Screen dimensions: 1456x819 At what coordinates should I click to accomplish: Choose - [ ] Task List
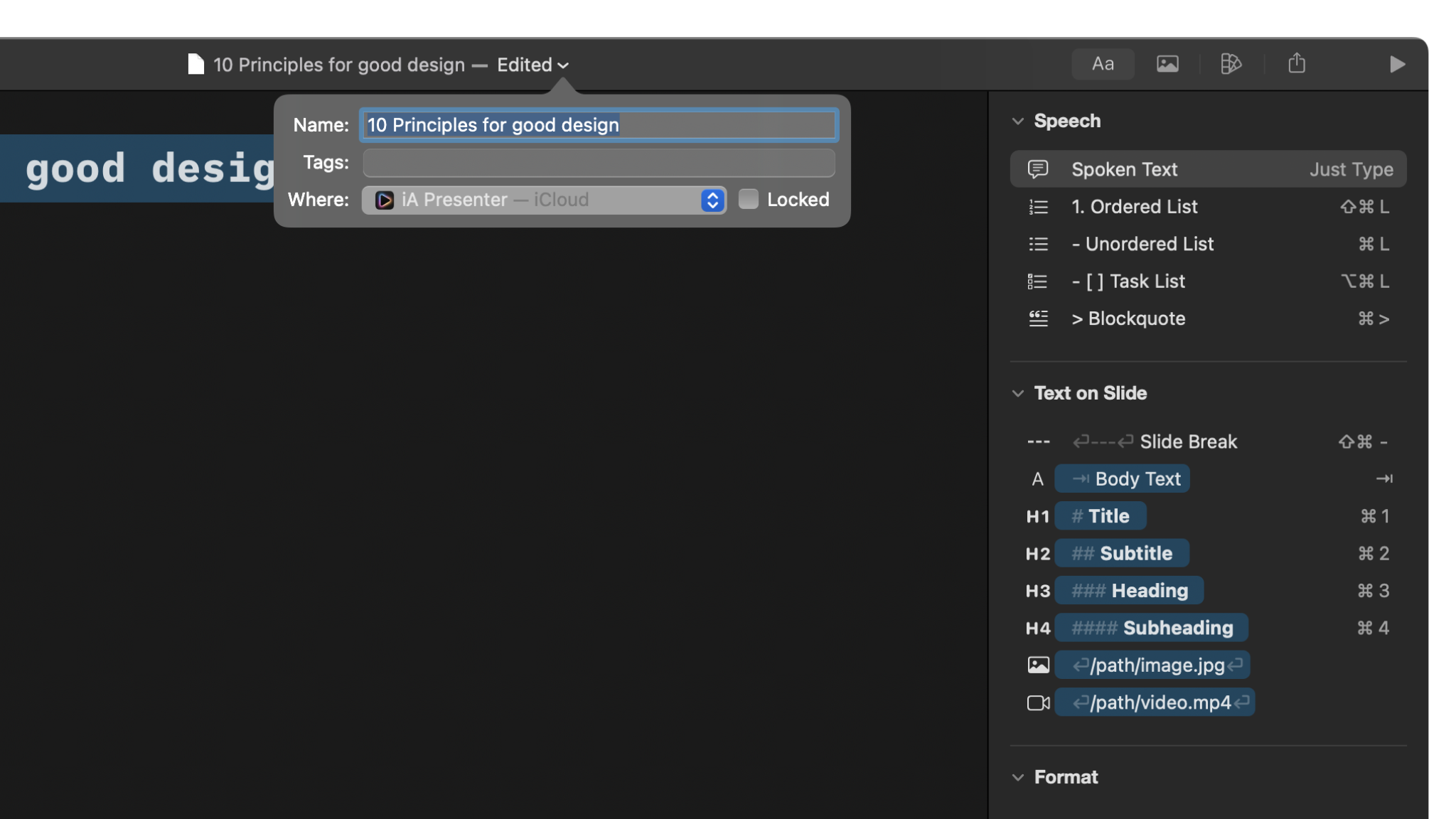[x=1208, y=282]
